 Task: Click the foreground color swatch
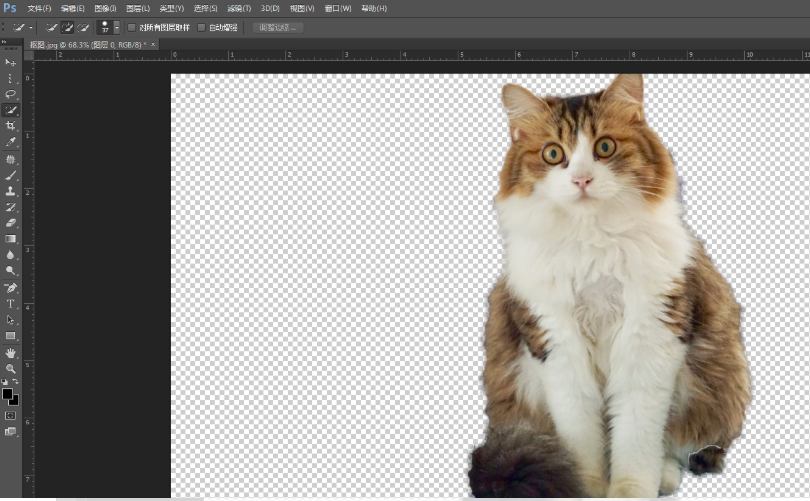[x=8, y=393]
